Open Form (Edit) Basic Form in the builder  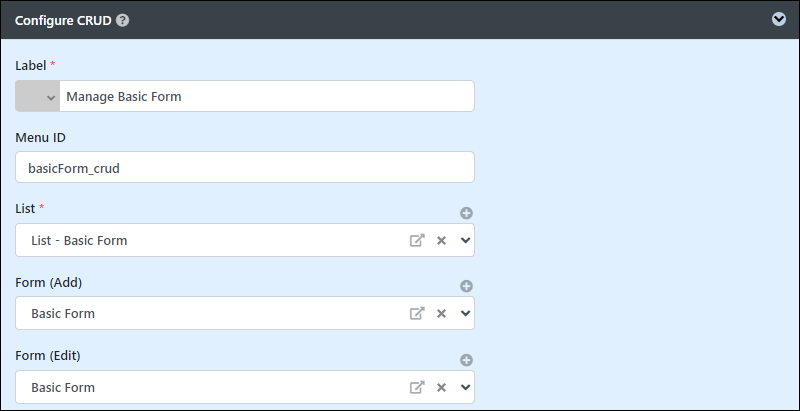[417, 387]
